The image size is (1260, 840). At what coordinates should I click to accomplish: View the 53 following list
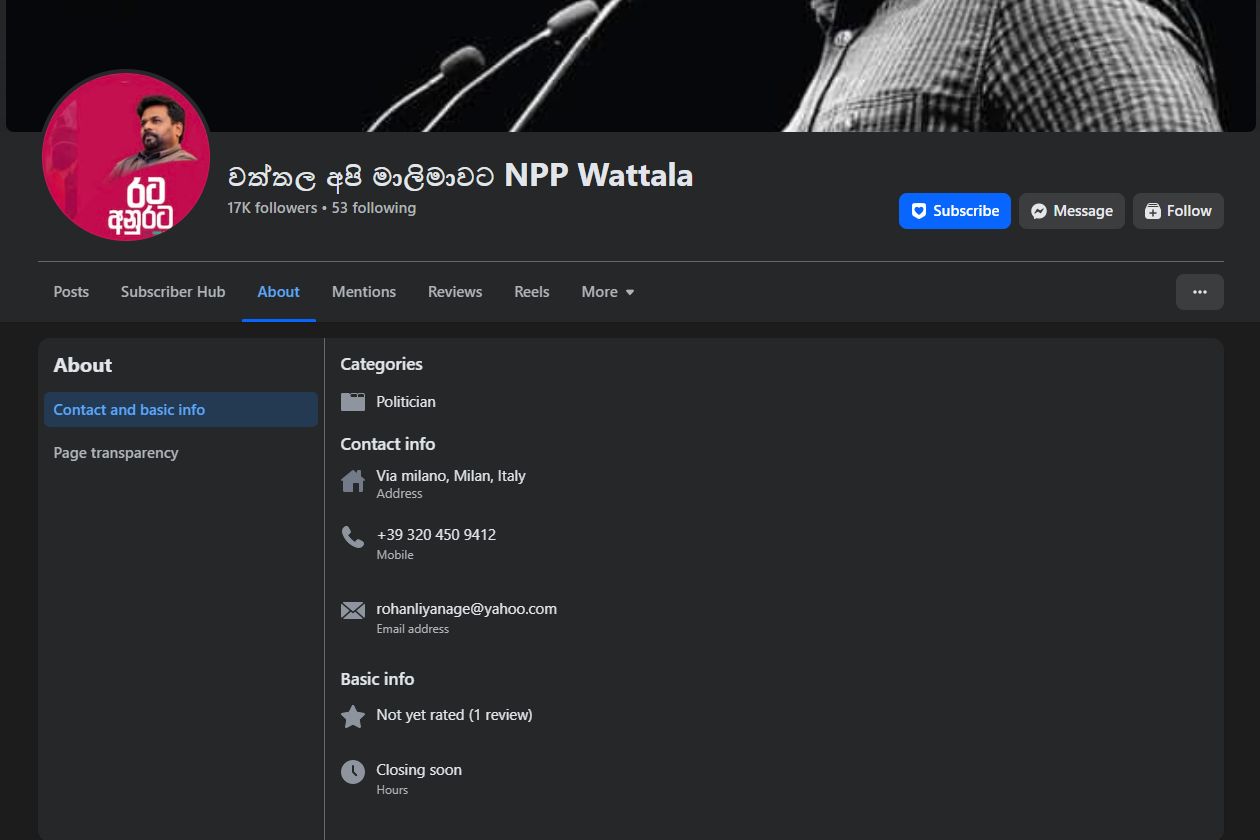374,208
